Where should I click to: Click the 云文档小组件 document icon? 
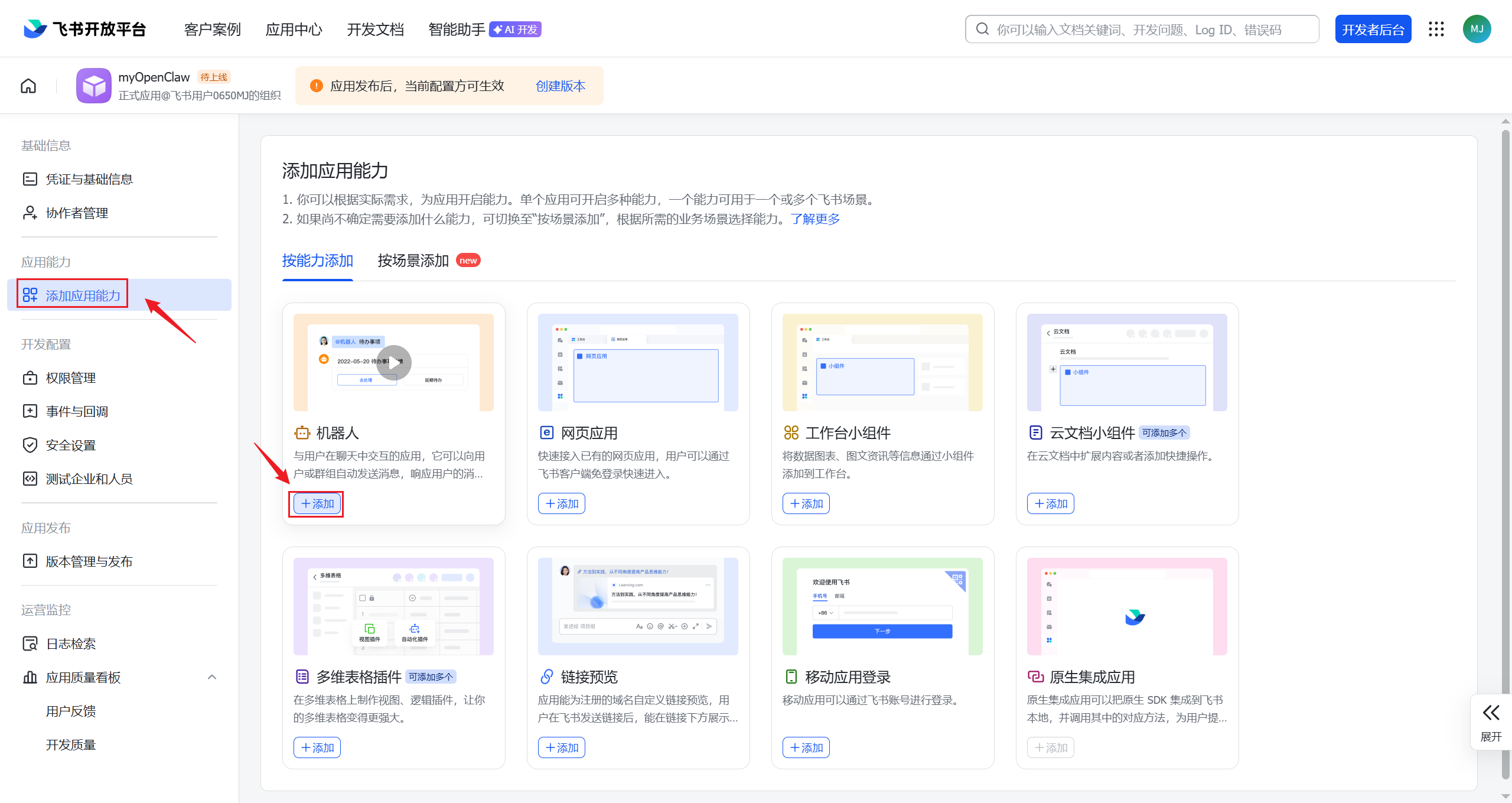point(1036,433)
